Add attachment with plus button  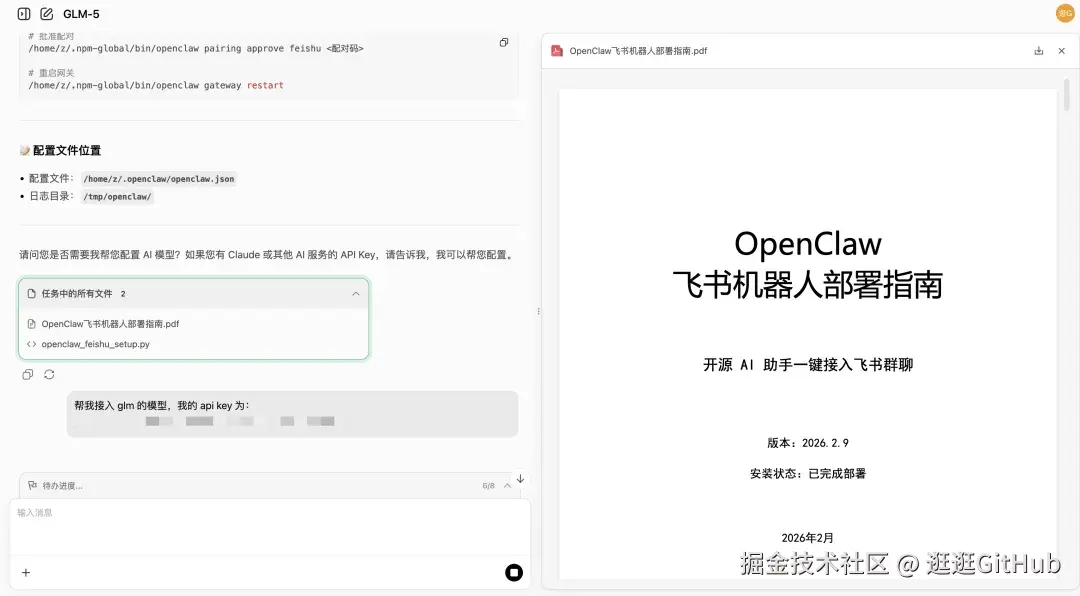(25, 573)
